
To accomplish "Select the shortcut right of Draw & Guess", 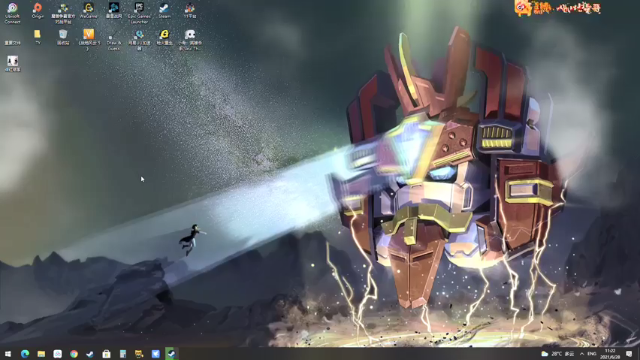I will pyautogui.click(x=139, y=39).
